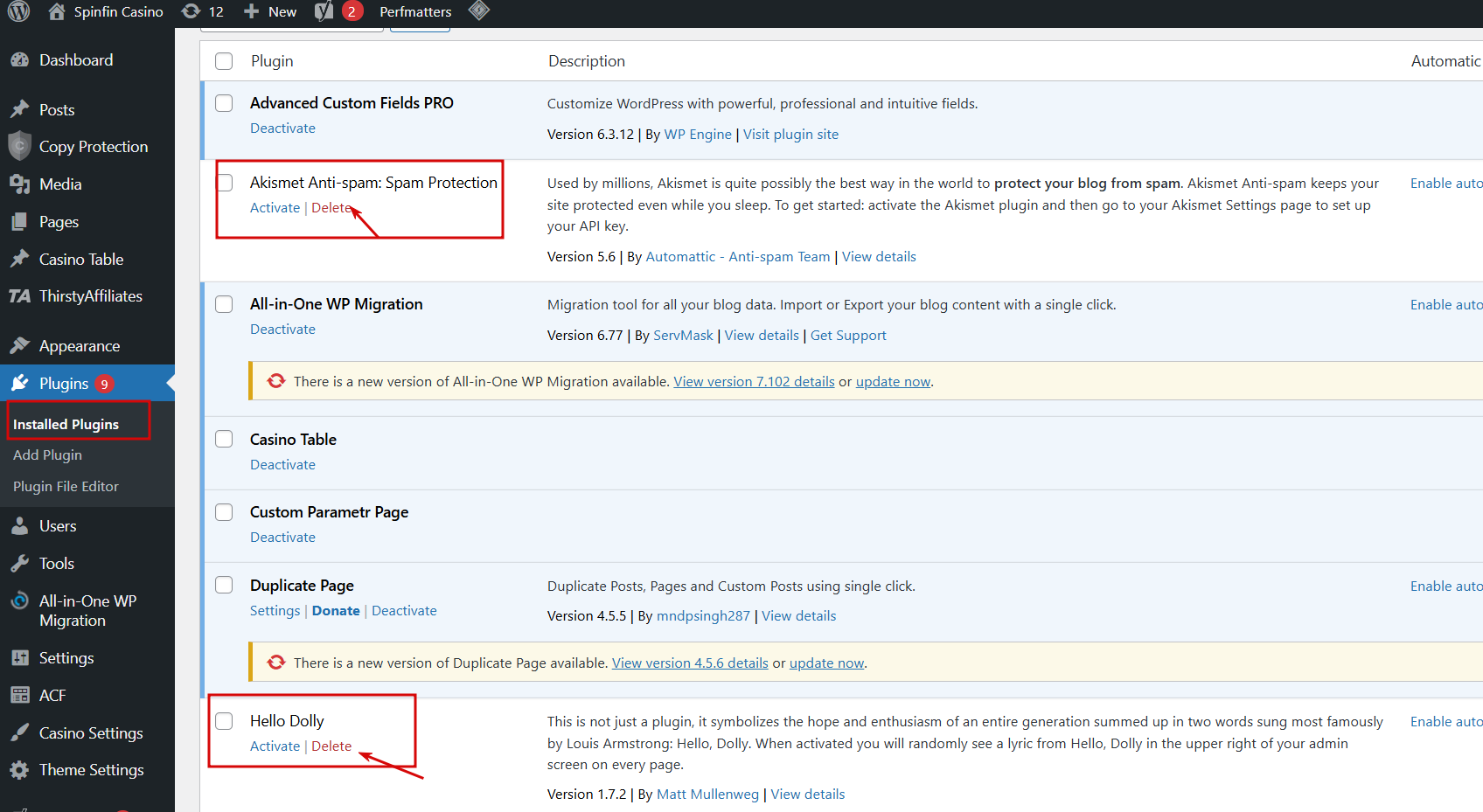
Task: Click the Posts pushpin icon
Action: point(19,109)
